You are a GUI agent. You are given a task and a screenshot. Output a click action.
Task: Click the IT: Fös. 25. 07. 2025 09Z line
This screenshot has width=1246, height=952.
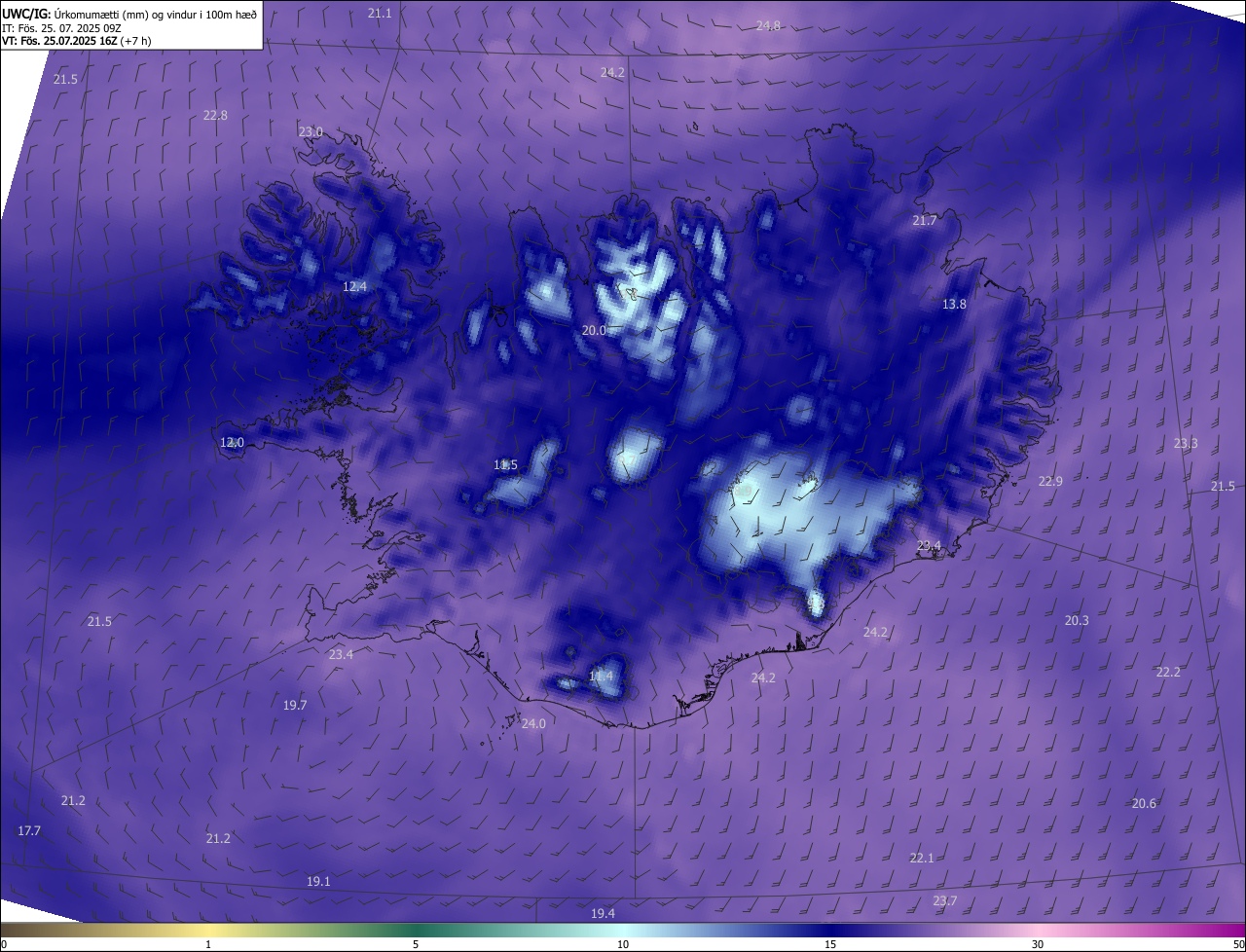[64, 28]
